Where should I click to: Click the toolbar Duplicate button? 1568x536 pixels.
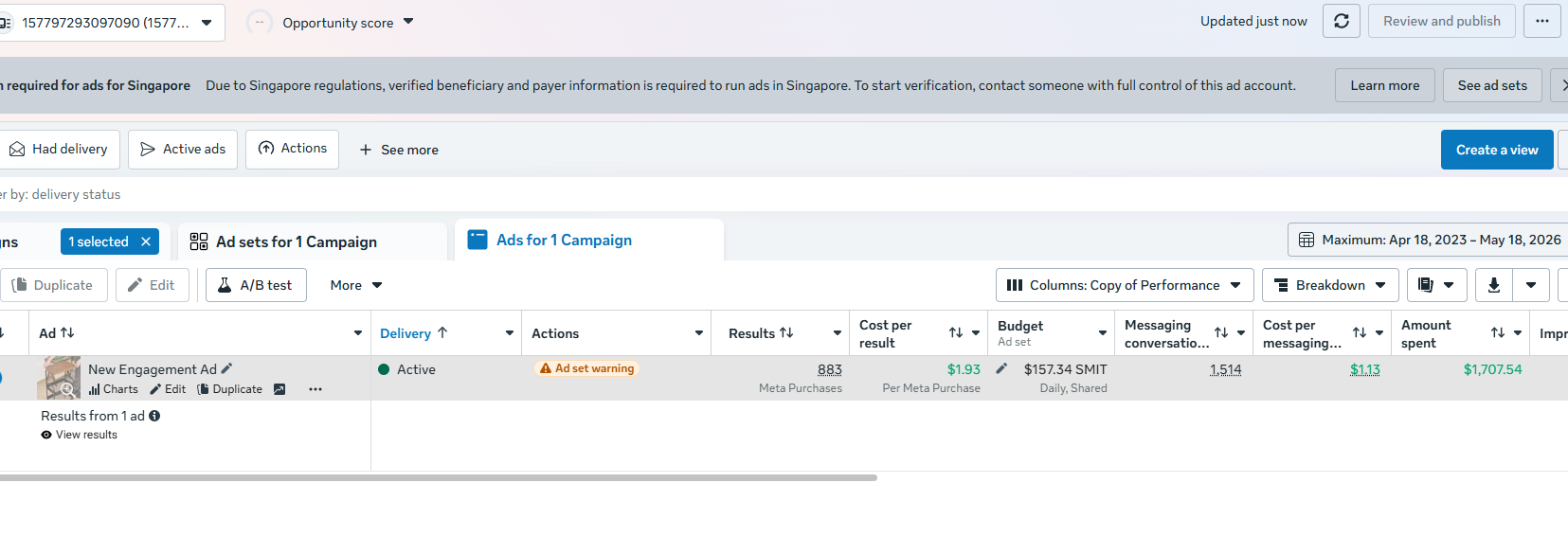coord(53,285)
